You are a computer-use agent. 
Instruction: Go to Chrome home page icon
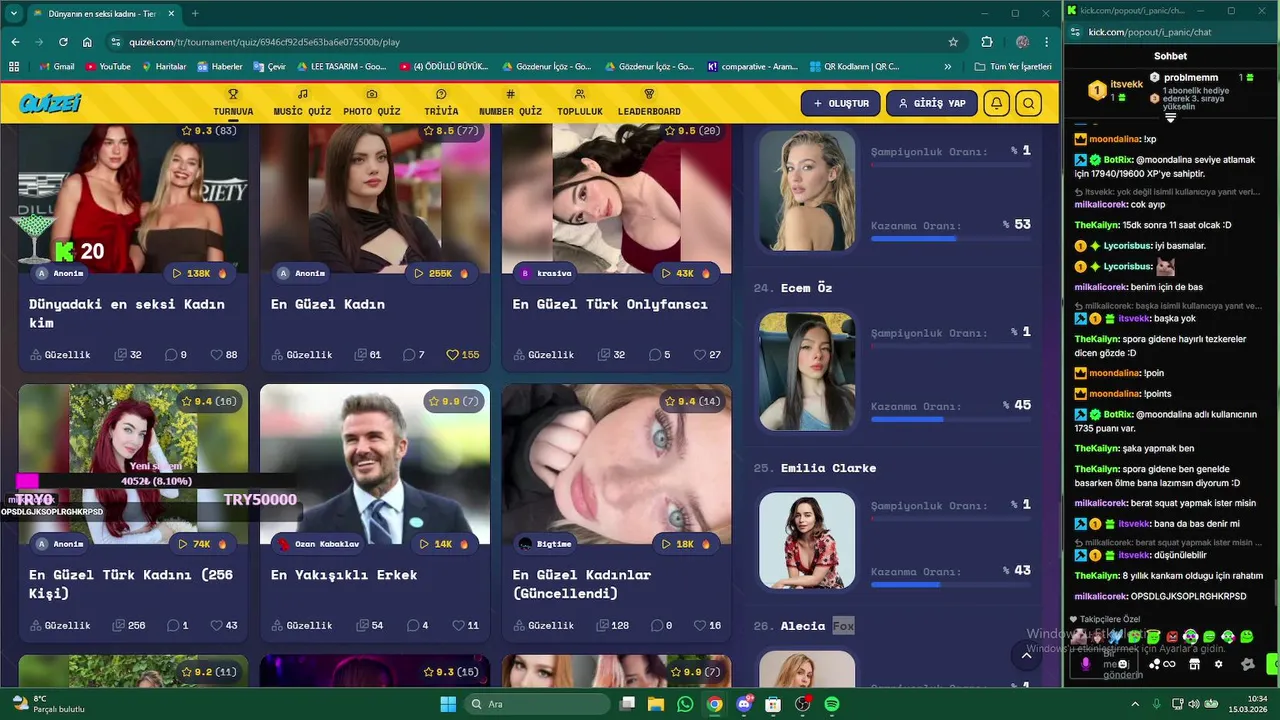87,42
